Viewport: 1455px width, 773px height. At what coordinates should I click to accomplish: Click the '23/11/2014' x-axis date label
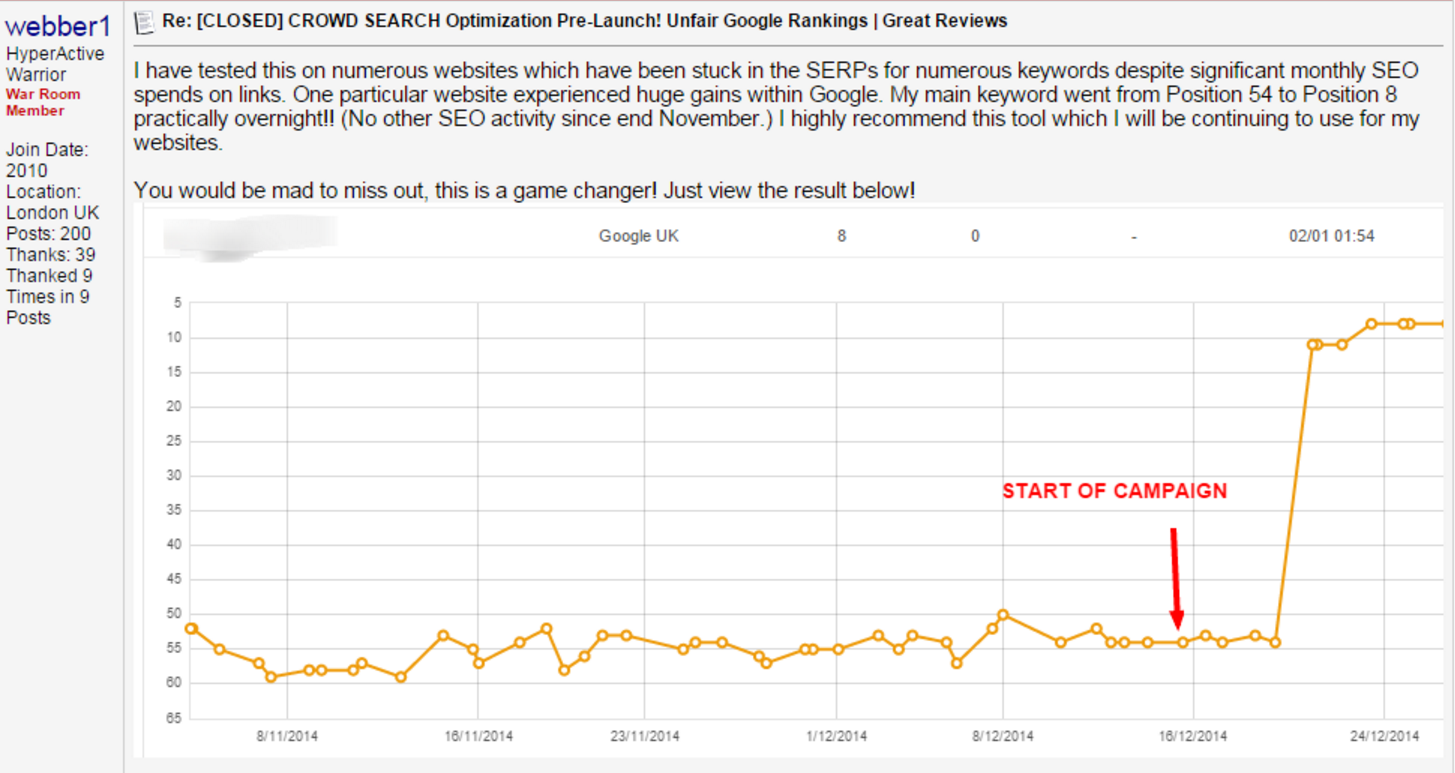tap(645, 736)
